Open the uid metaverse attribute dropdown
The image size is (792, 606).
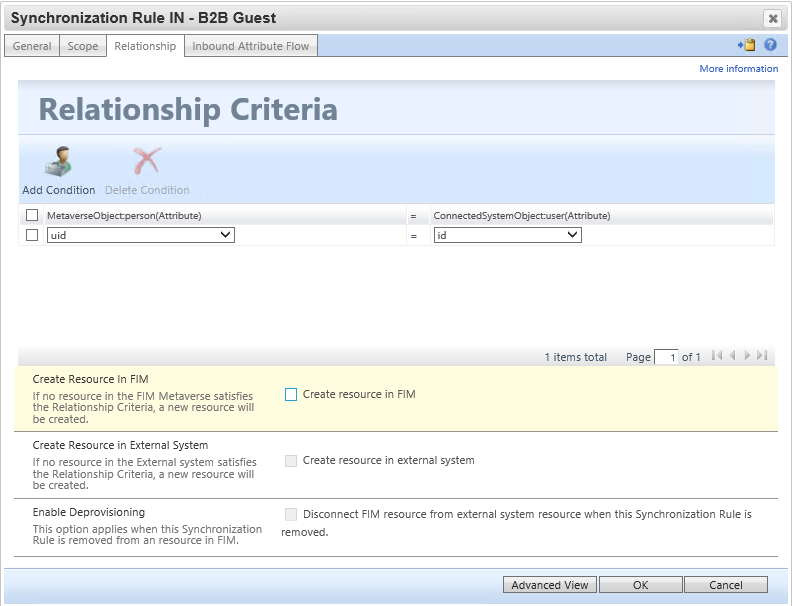[140, 235]
